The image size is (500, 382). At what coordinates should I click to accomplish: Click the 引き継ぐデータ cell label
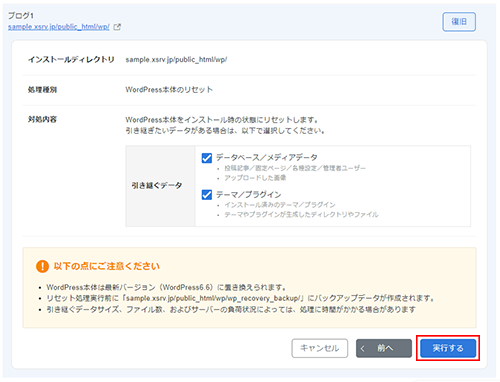[157, 185]
